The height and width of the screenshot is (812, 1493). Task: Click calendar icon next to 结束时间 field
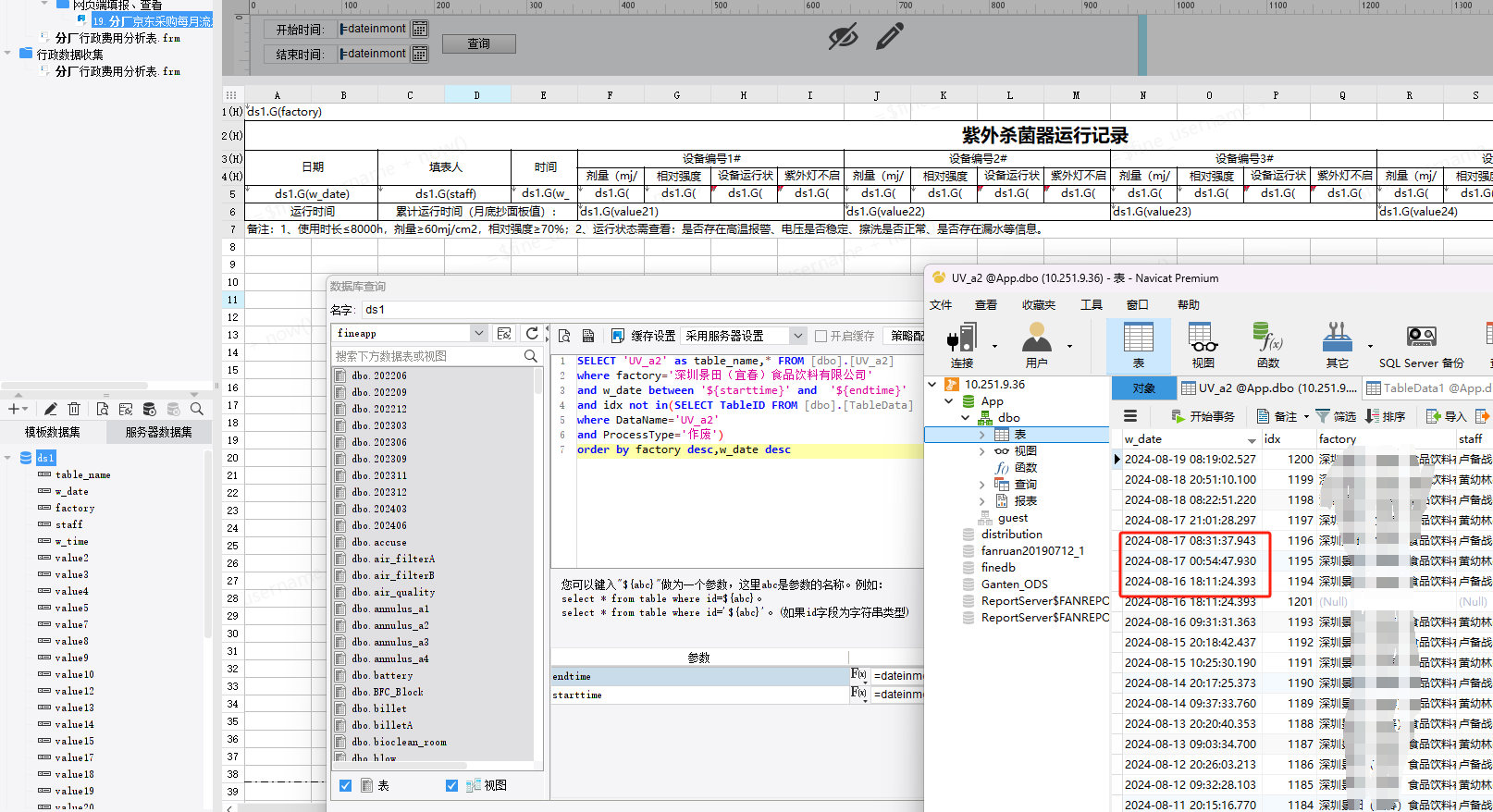pos(420,54)
